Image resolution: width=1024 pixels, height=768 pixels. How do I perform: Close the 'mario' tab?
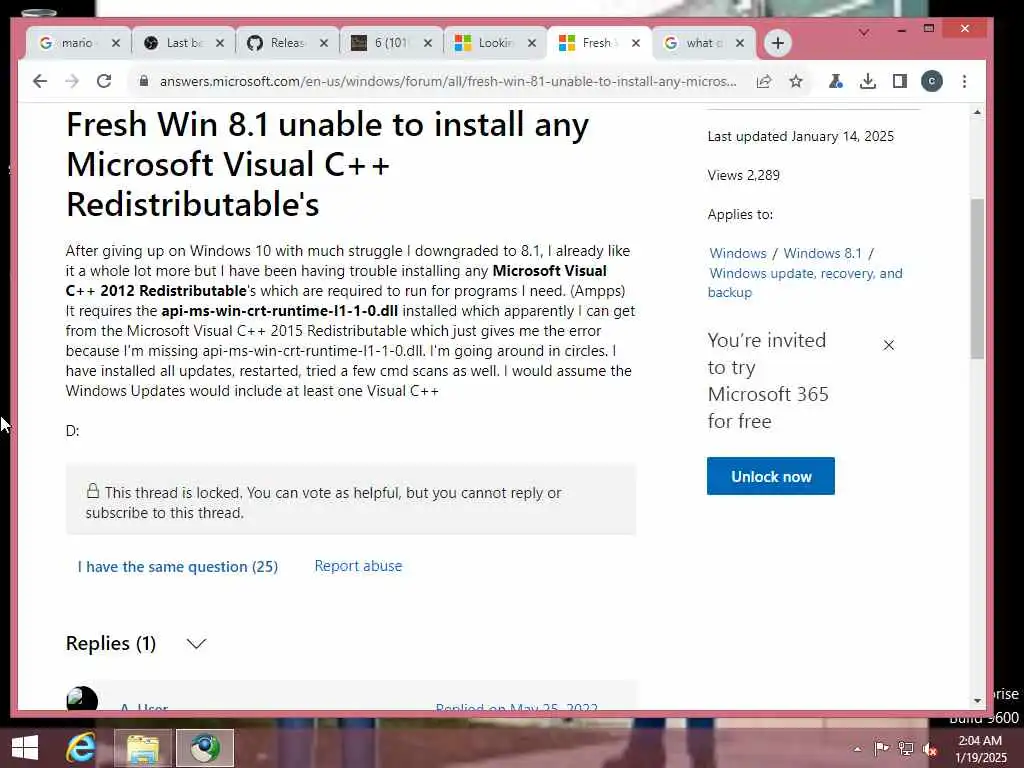pyautogui.click(x=116, y=43)
